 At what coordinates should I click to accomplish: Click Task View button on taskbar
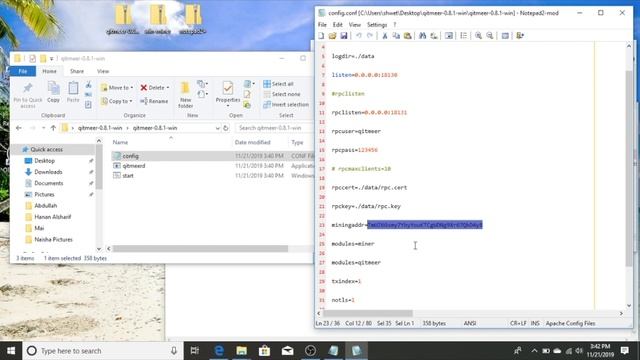pos(195,351)
